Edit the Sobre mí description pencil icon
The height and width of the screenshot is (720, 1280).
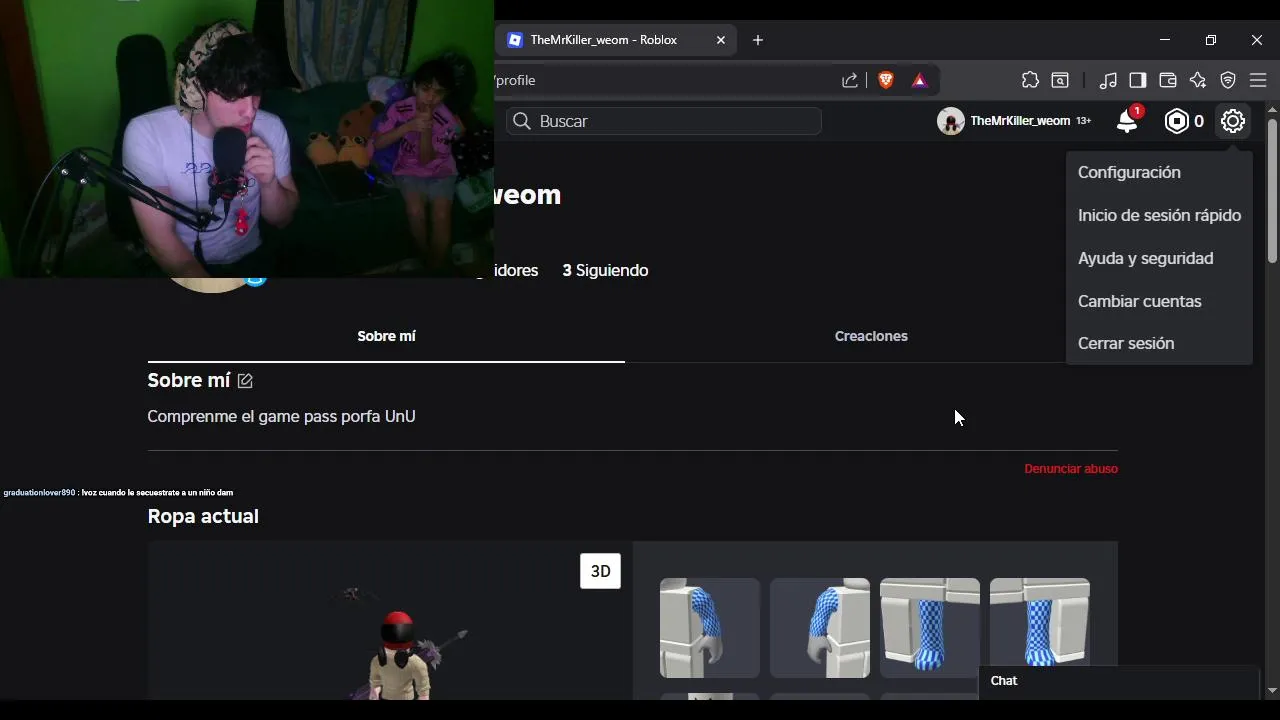click(x=245, y=380)
